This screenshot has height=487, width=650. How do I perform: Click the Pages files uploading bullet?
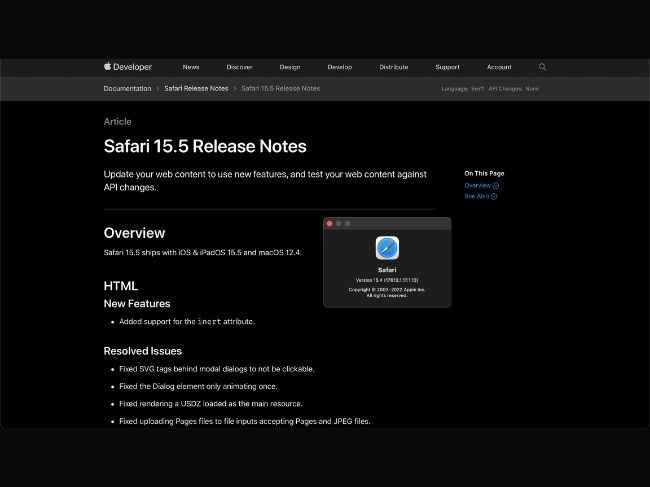pos(245,421)
